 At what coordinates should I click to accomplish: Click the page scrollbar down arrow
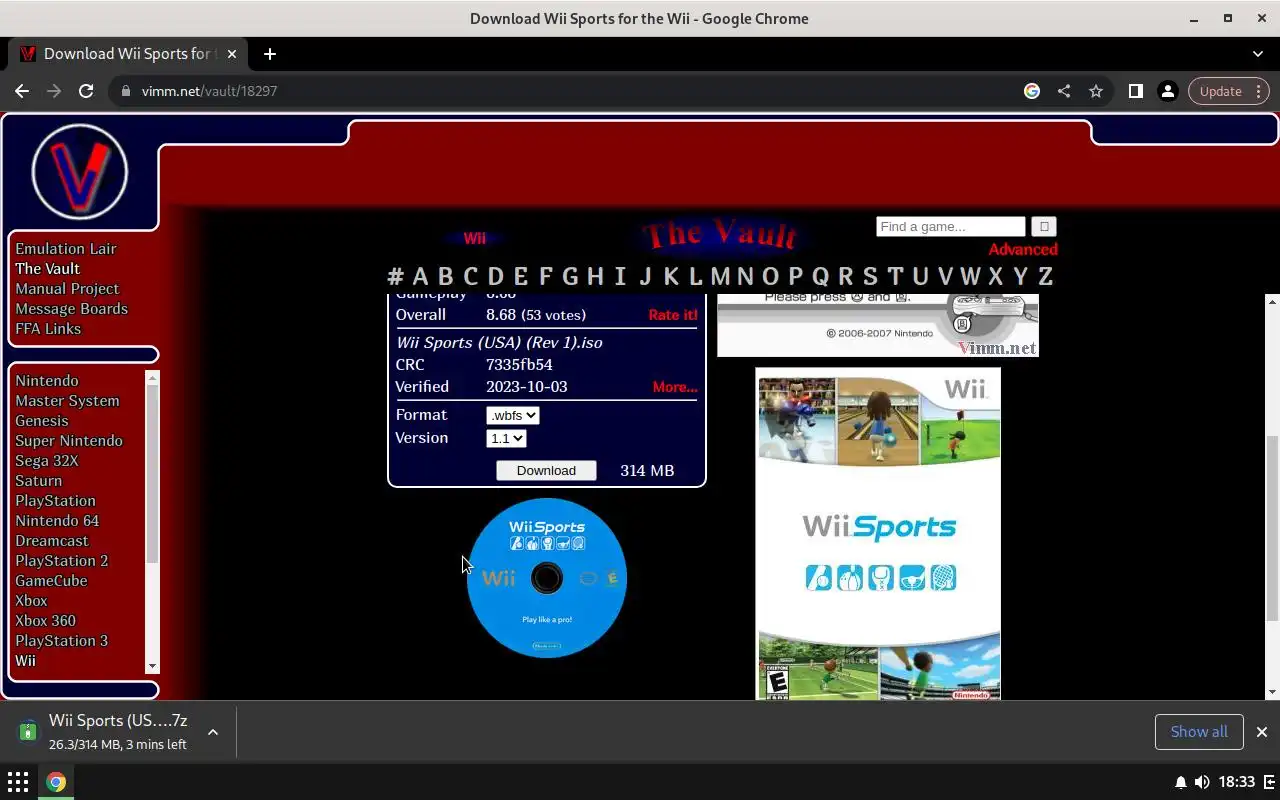1272,692
